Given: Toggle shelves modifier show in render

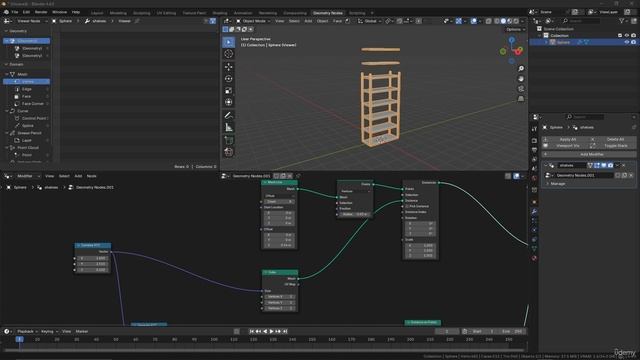Looking at the screenshot, I should 610,165.
